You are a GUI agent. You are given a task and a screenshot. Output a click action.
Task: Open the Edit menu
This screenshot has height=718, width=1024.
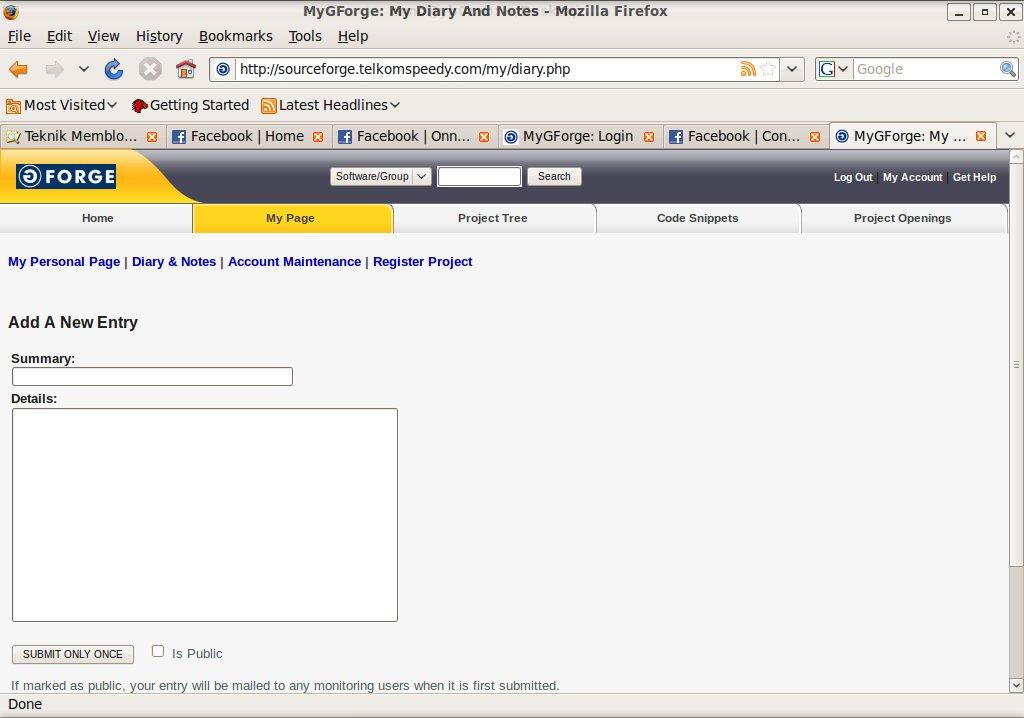pos(59,37)
